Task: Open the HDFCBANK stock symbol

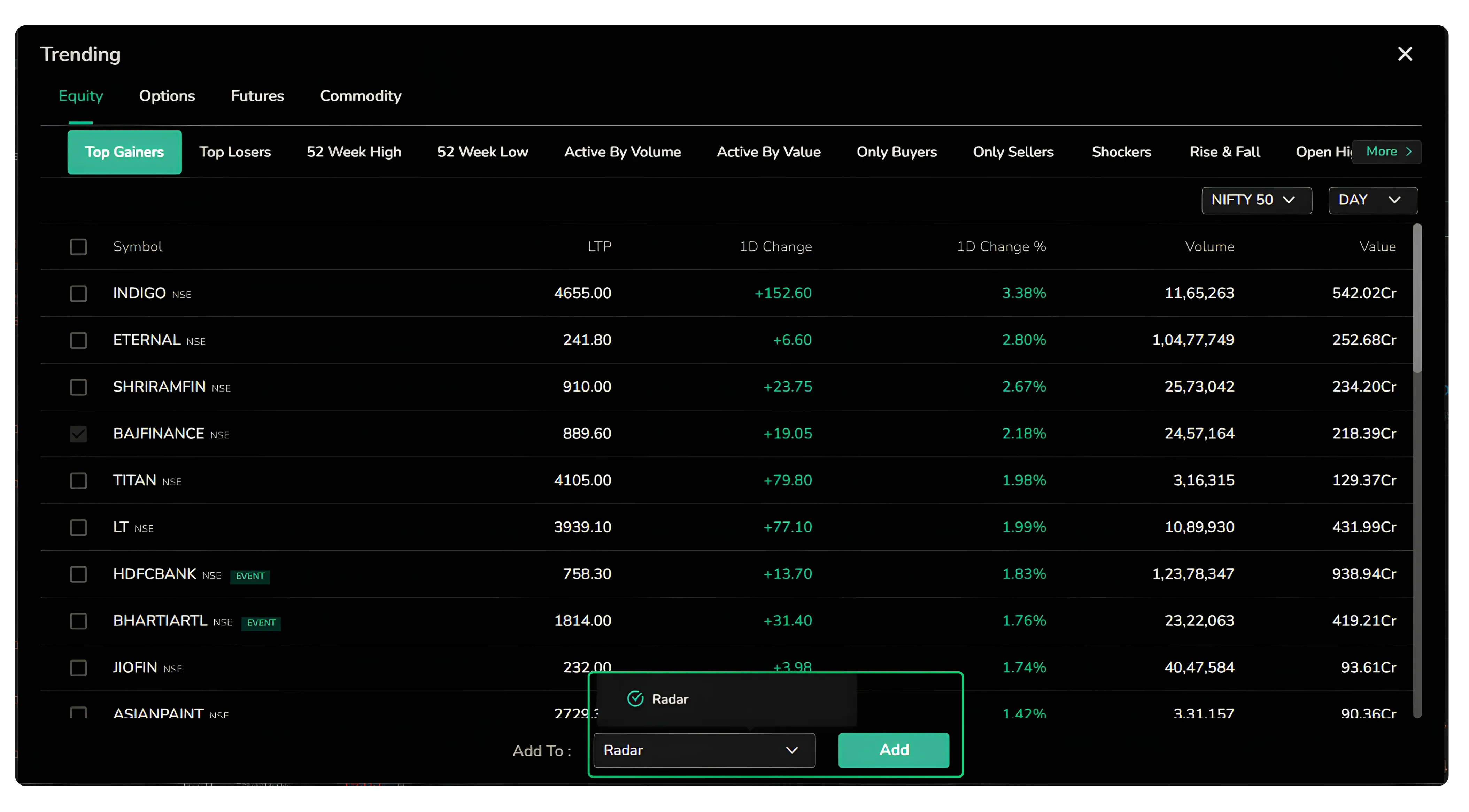Action: pos(155,574)
